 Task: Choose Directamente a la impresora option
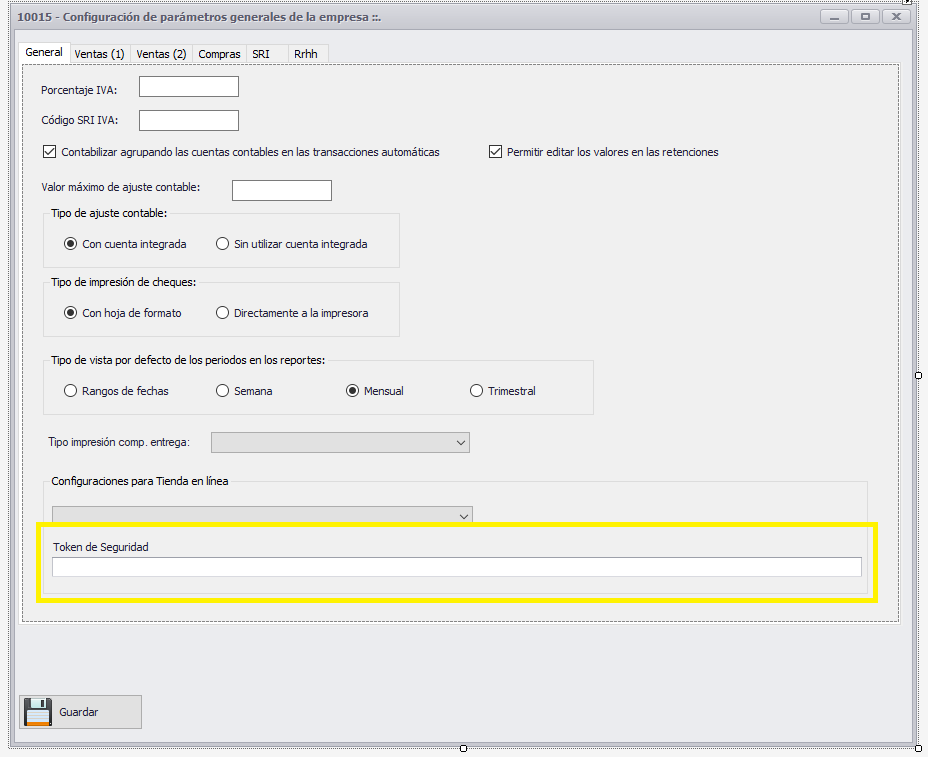coord(223,313)
